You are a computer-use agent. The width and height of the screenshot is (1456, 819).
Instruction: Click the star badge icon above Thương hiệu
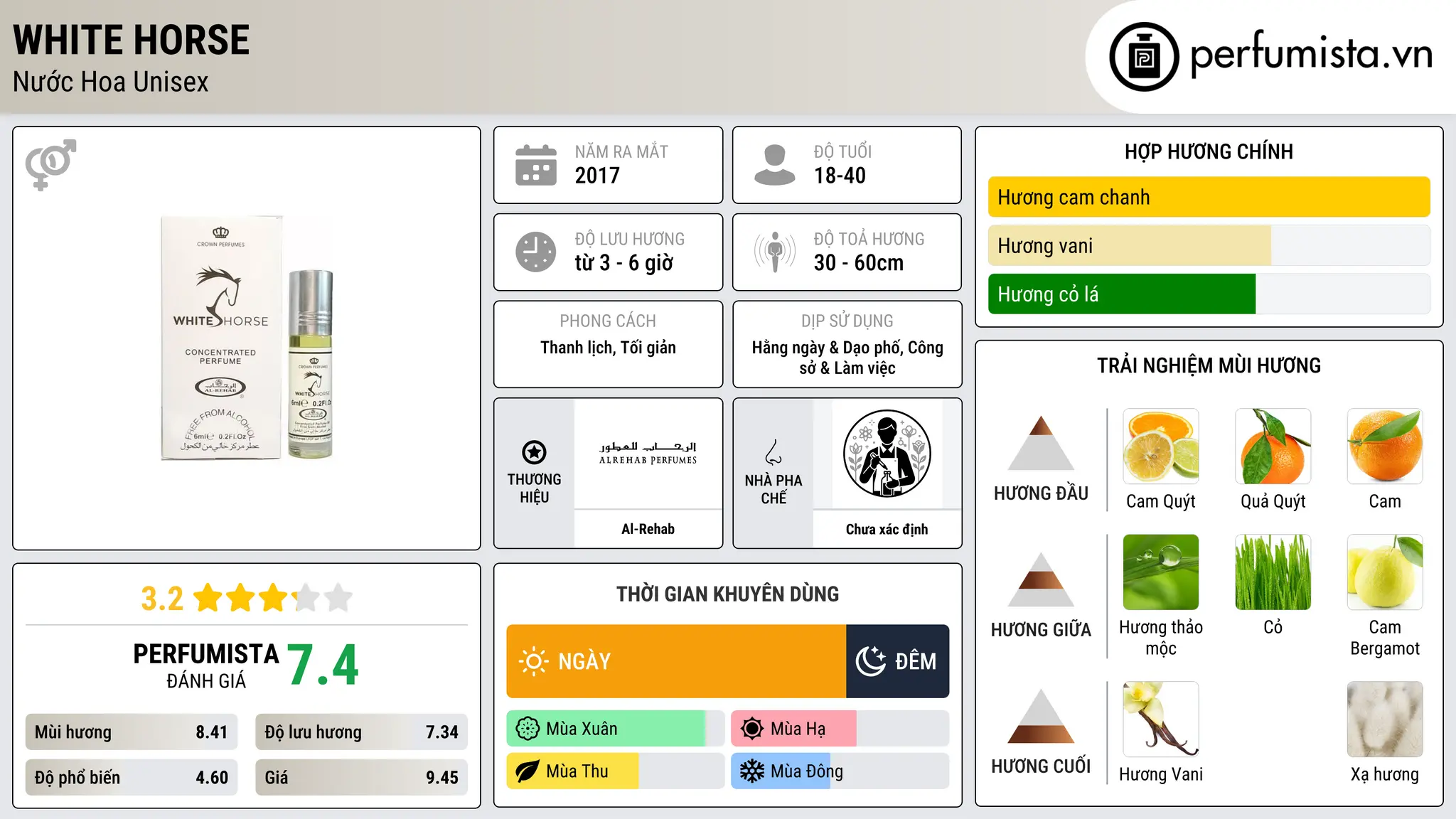point(534,452)
